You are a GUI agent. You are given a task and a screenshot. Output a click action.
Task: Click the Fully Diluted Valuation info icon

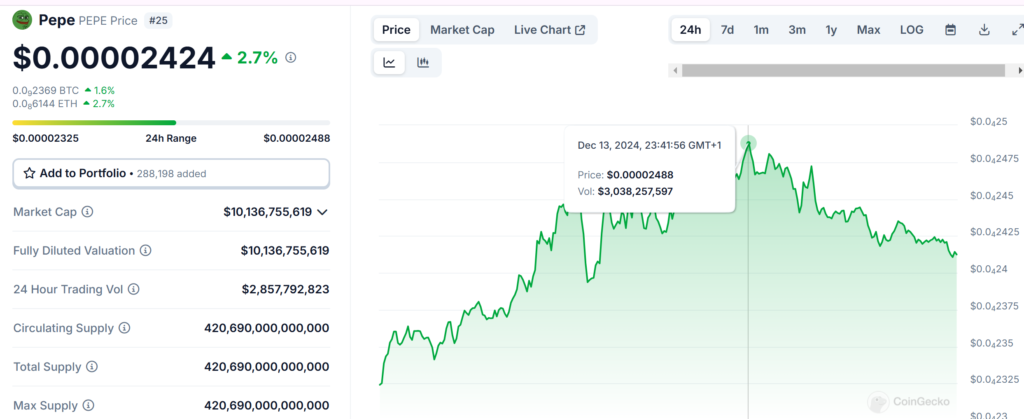[x=146, y=251]
